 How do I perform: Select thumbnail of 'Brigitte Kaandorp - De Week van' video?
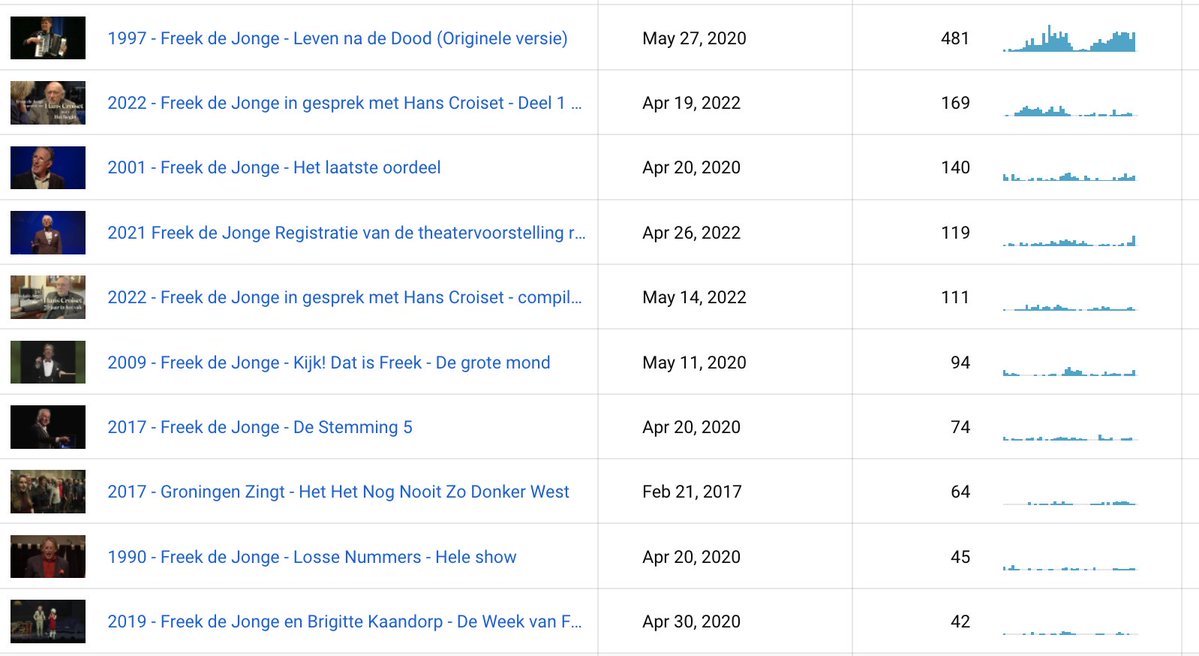point(48,621)
